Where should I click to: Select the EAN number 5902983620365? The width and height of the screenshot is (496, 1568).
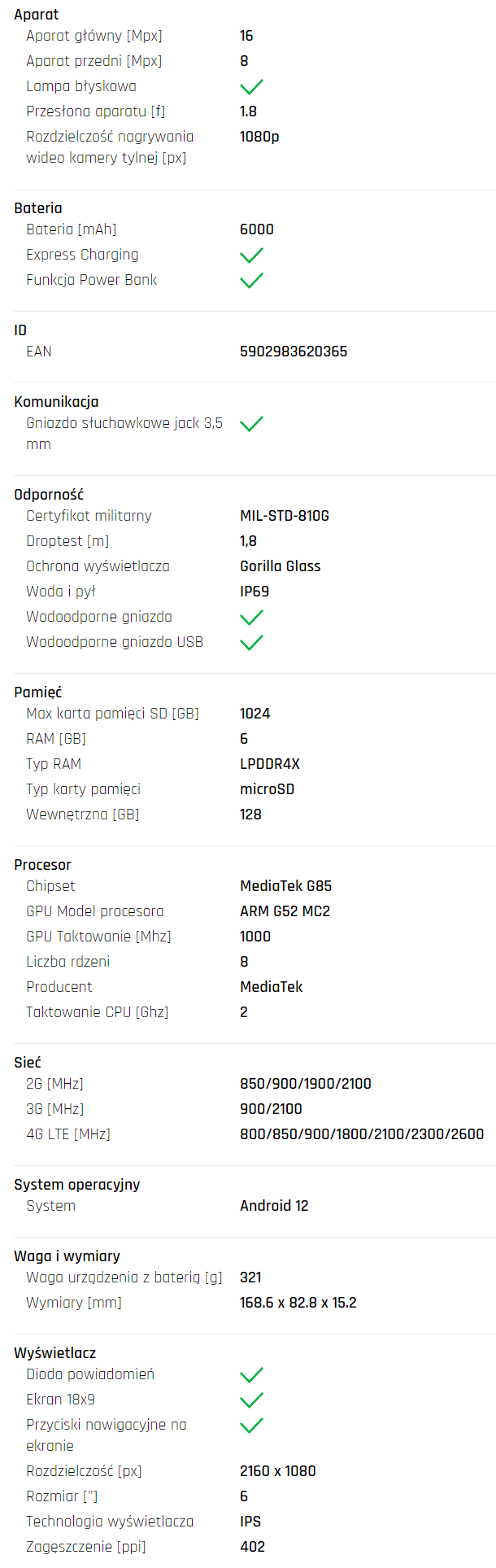[294, 352]
